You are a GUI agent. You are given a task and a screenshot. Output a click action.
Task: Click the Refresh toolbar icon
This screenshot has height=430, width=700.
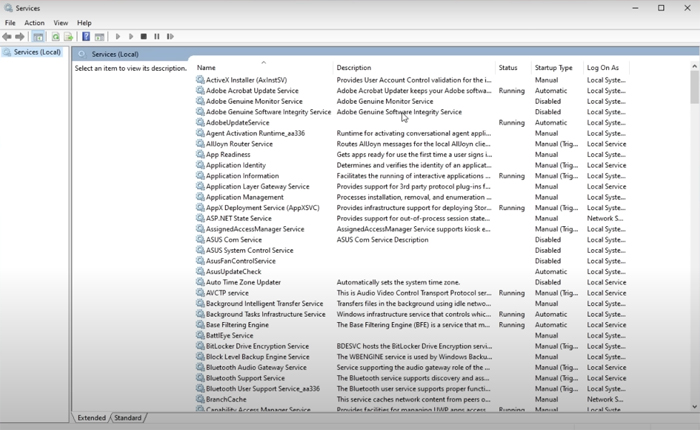[x=56, y=37]
